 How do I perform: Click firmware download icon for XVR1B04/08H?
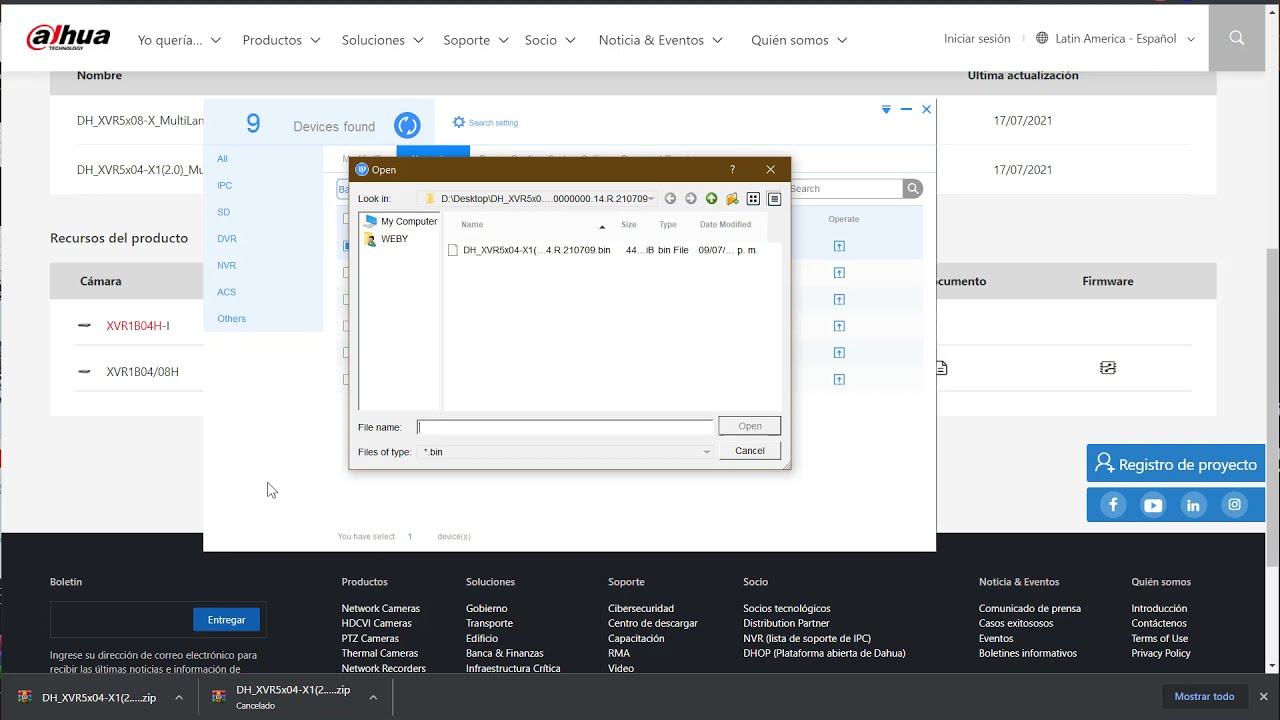(x=1108, y=368)
